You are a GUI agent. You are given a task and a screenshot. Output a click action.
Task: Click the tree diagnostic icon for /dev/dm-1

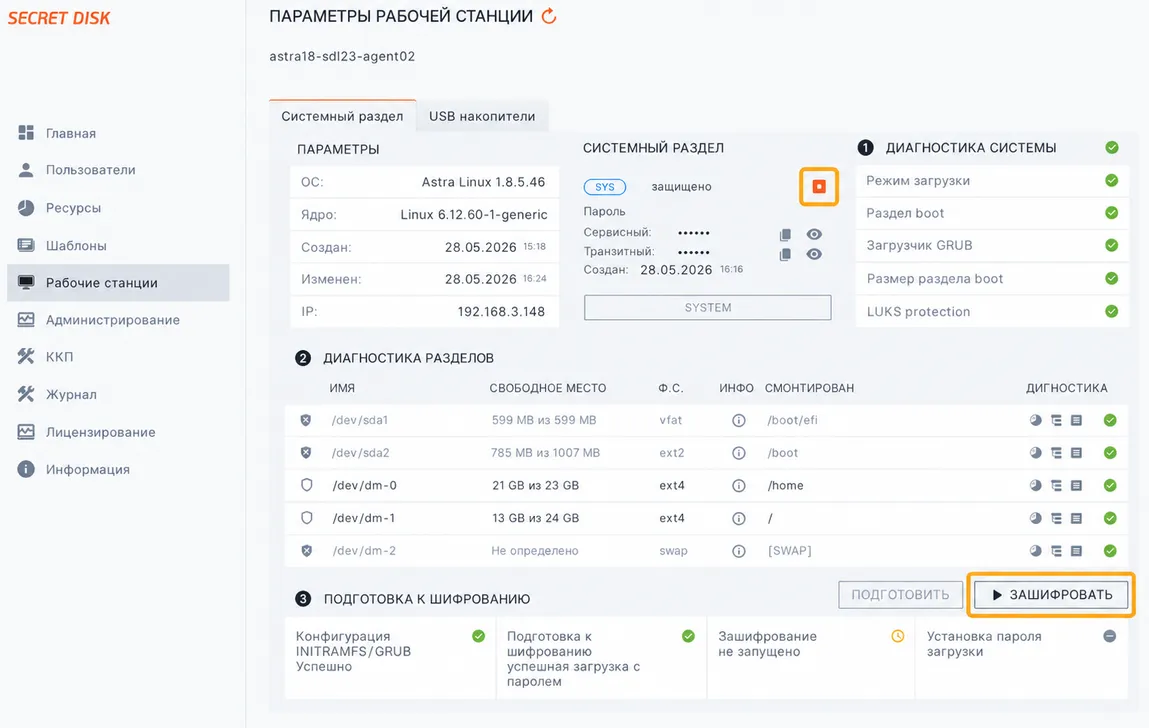(x=1056, y=518)
